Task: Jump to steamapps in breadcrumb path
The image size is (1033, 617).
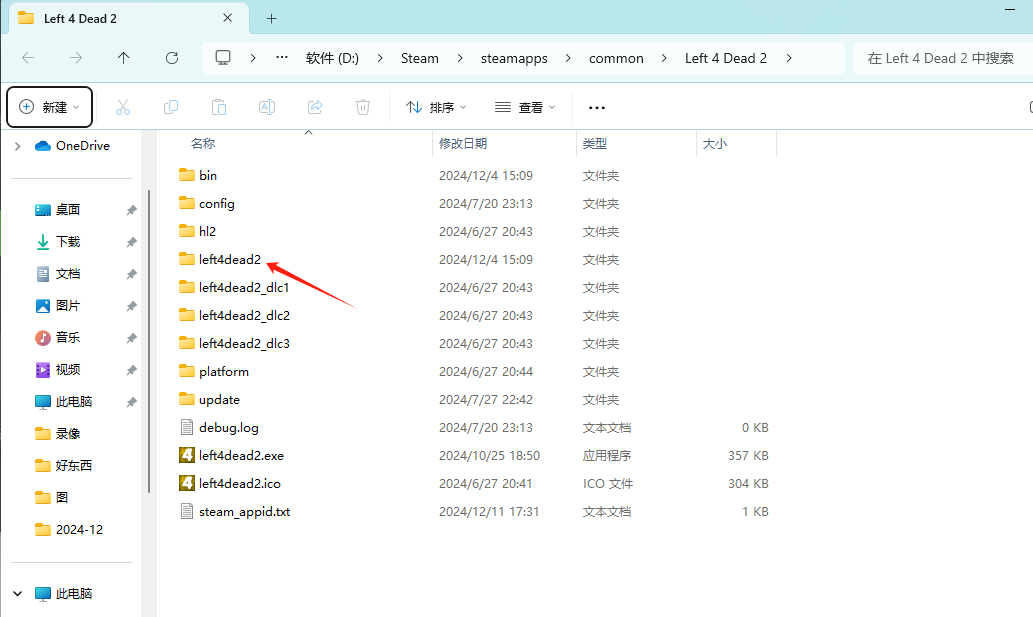Action: [514, 58]
